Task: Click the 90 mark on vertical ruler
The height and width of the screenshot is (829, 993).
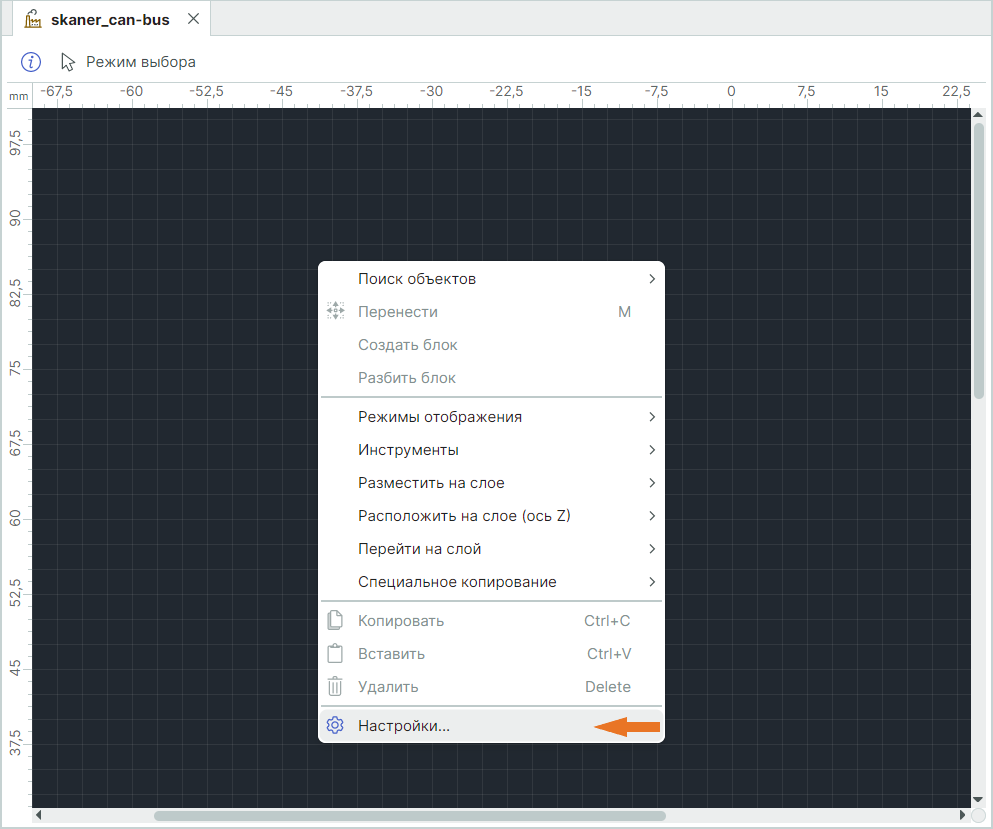Action: click(x=15, y=218)
